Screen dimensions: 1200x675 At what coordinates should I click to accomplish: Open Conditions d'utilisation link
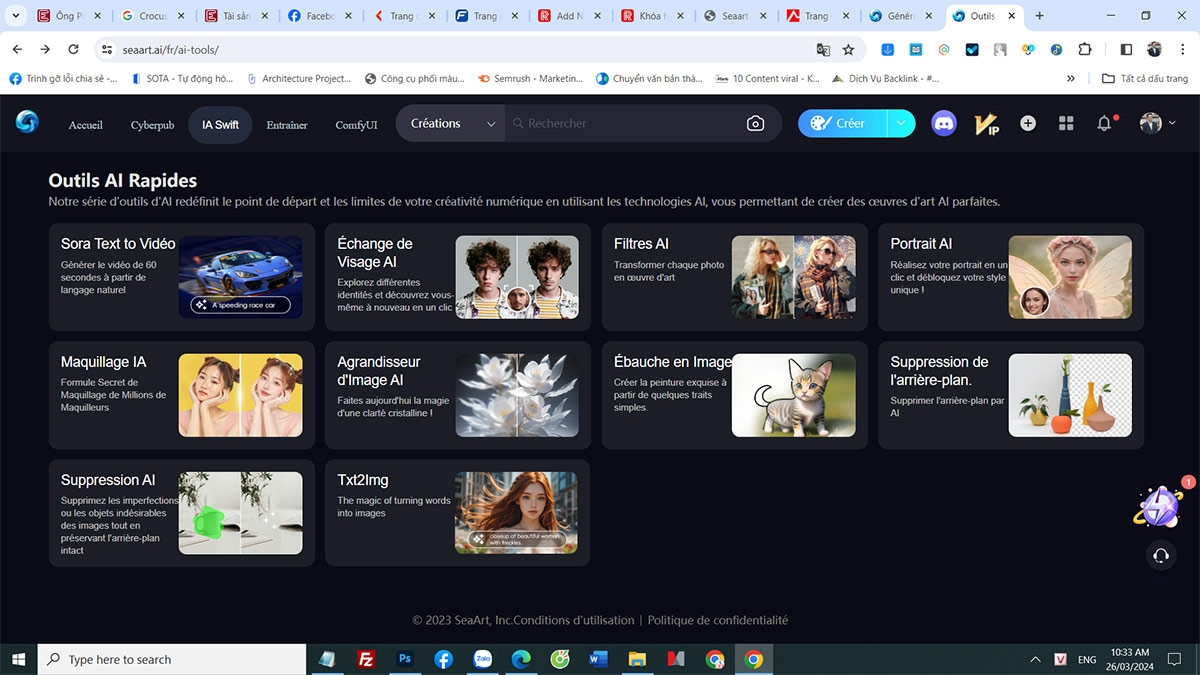574,620
